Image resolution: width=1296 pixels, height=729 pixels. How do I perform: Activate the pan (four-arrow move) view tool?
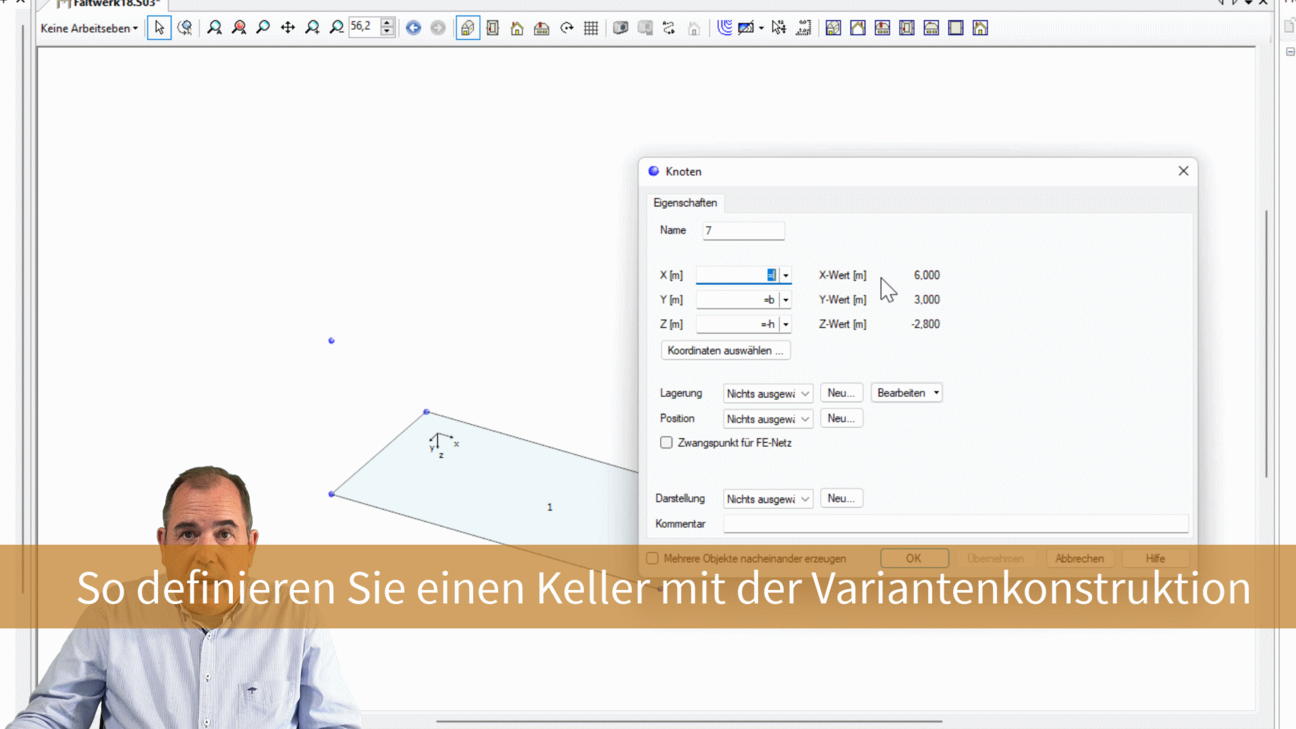(x=288, y=28)
